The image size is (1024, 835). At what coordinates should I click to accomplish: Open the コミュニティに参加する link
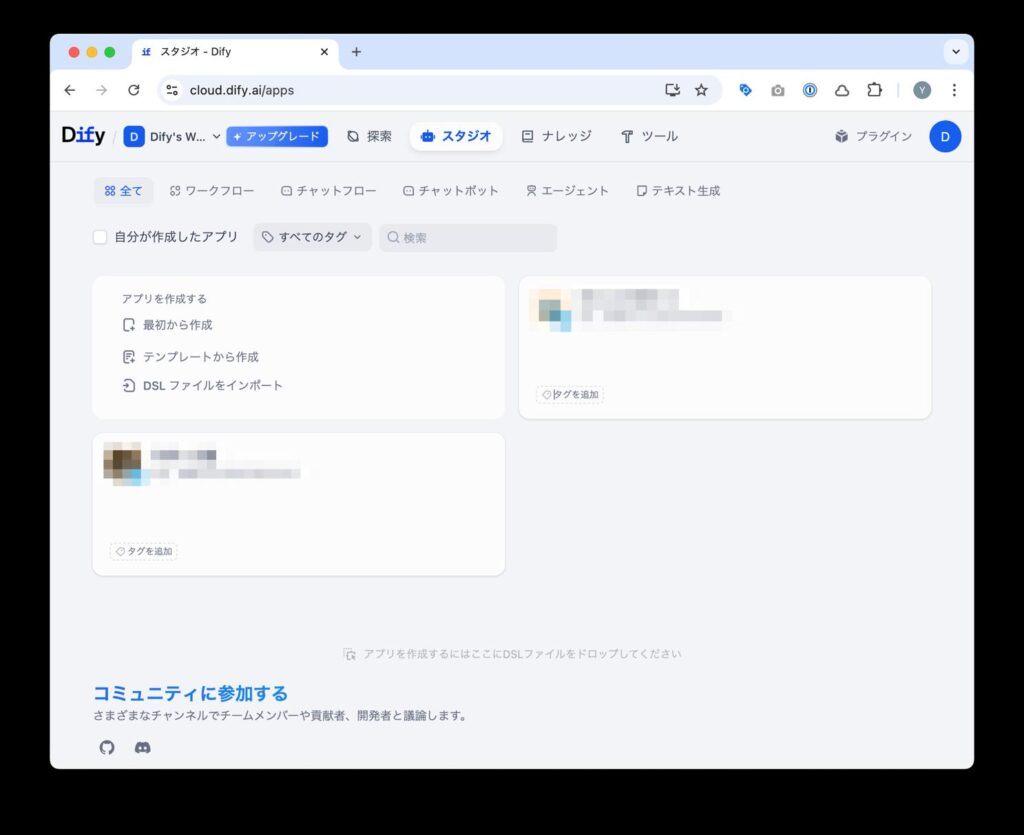pyautogui.click(x=188, y=693)
